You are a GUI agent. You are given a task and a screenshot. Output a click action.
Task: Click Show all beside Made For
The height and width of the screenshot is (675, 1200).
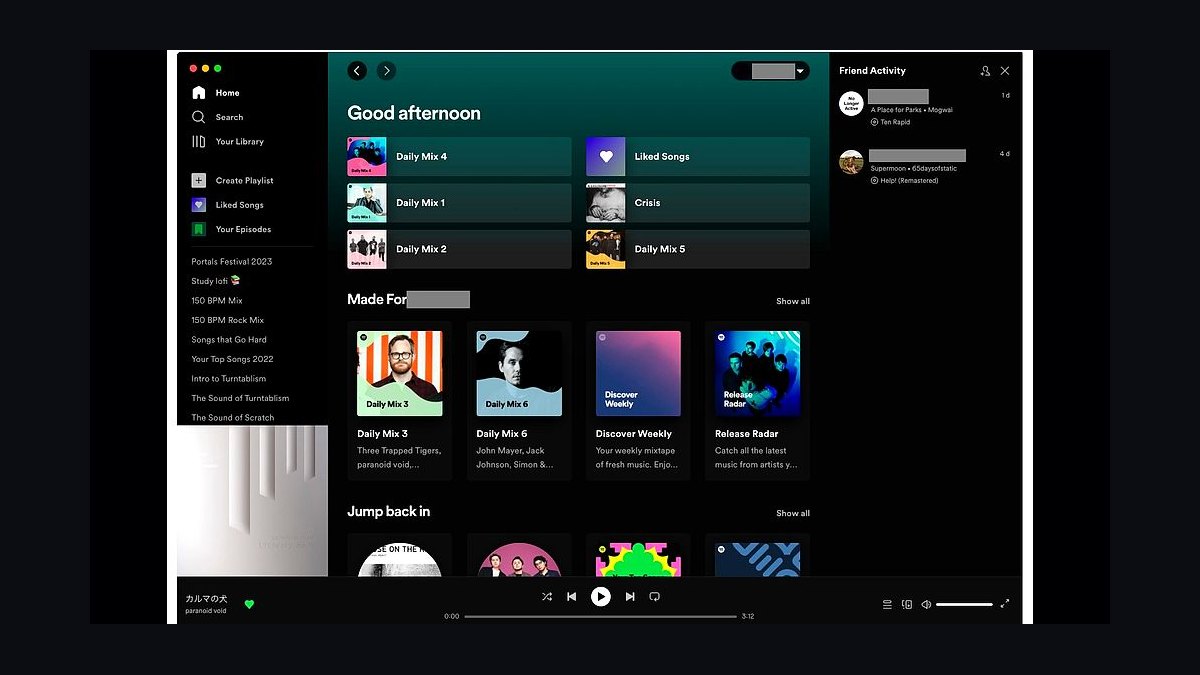pos(793,301)
